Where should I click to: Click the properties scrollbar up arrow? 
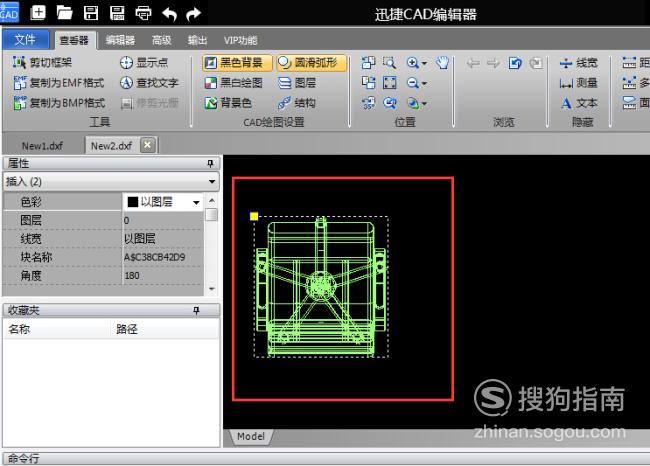pos(212,200)
